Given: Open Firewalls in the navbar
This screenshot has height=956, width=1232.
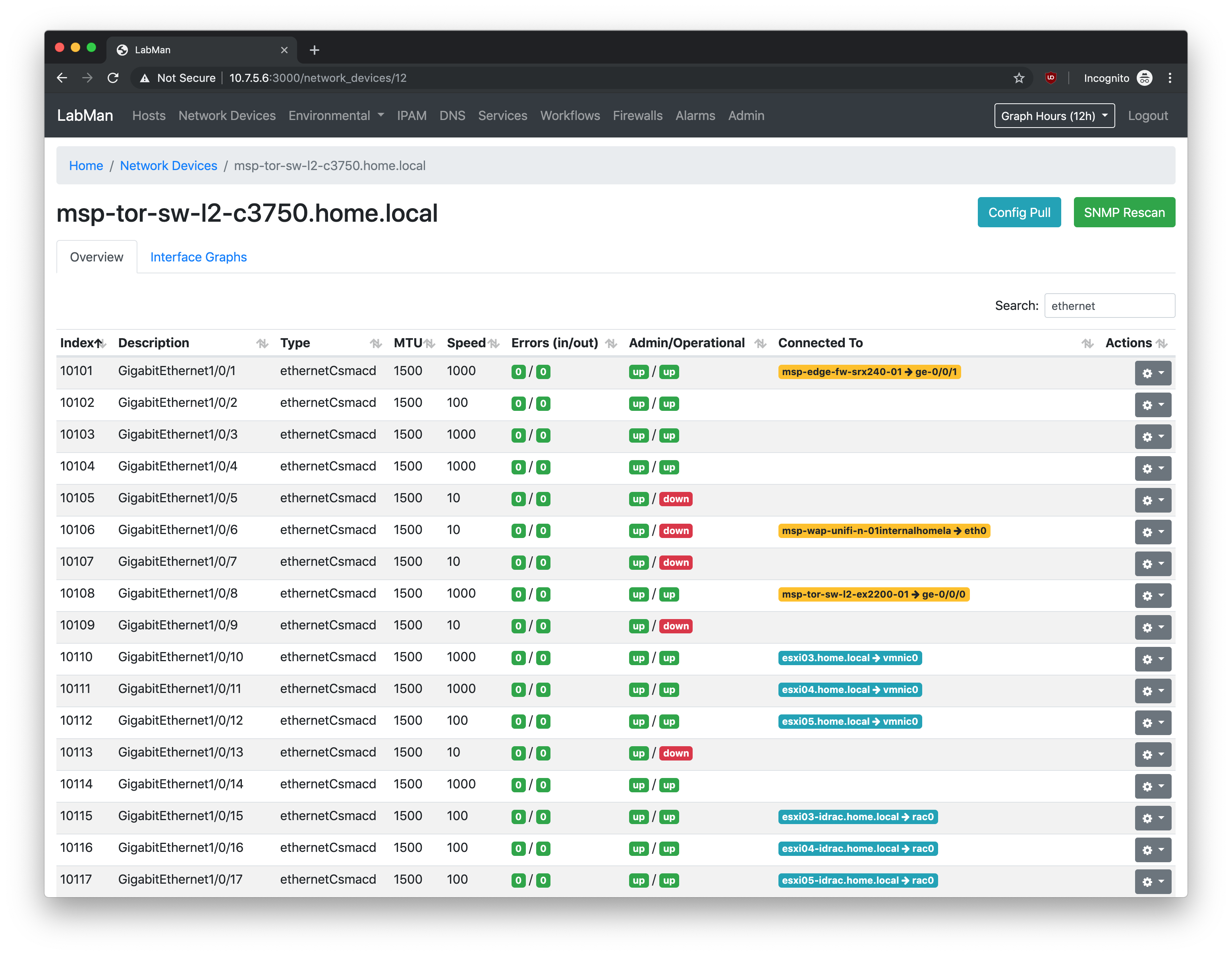Looking at the screenshot, I should [x=637, y=116].
